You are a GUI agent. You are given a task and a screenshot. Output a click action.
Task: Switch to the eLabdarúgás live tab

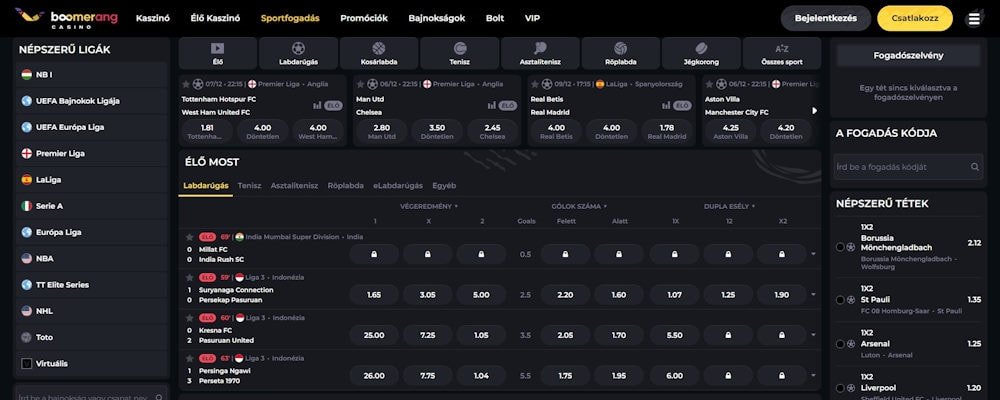pyautogui.click(x=398, y=186)
